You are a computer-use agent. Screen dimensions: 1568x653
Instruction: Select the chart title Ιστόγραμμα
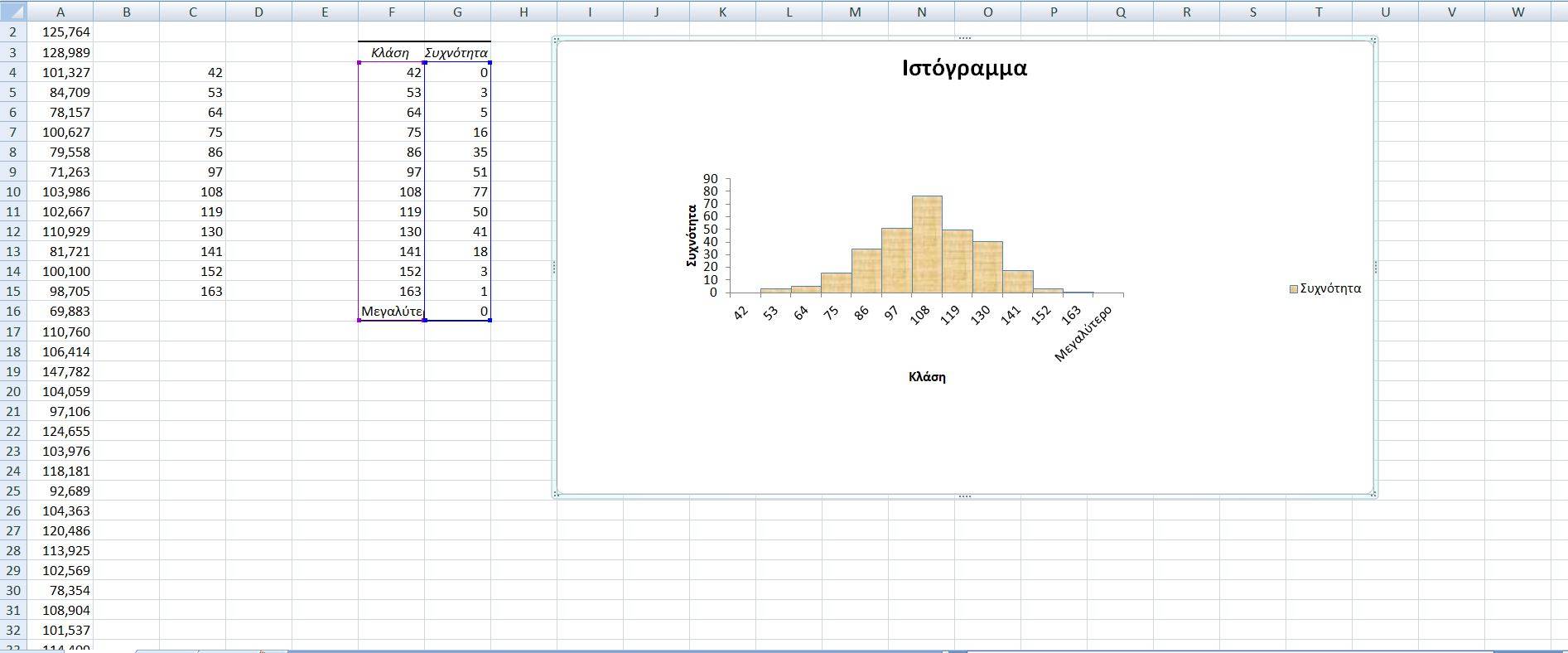(x=964, y=68)
